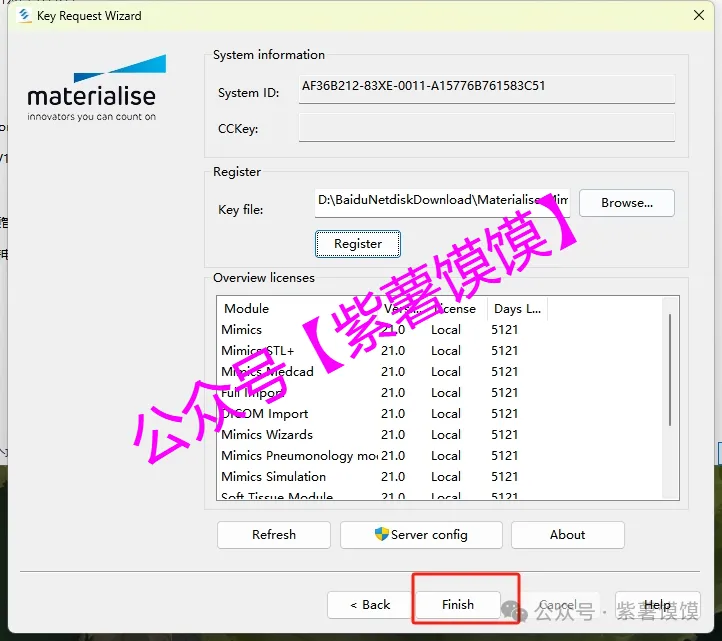The image size is (722, 641).
Task: Click the Register button
Action: click(x=358, y=244)
